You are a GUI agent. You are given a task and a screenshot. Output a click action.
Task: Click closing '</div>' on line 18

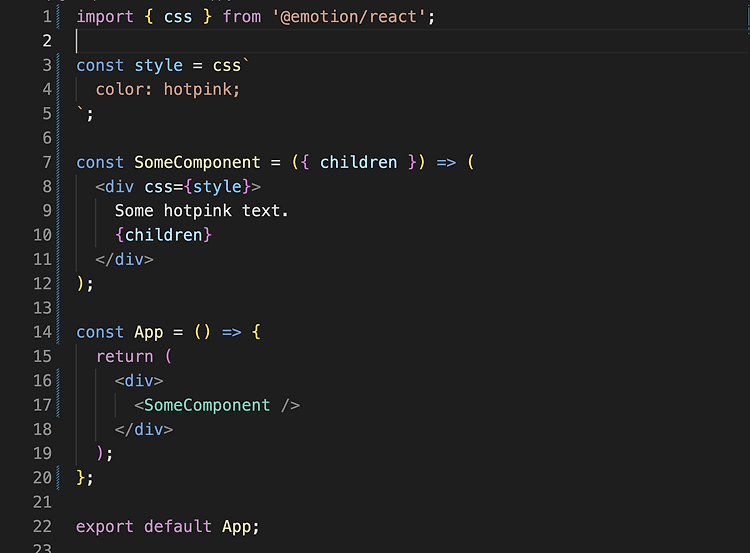[x=143, y=430]
